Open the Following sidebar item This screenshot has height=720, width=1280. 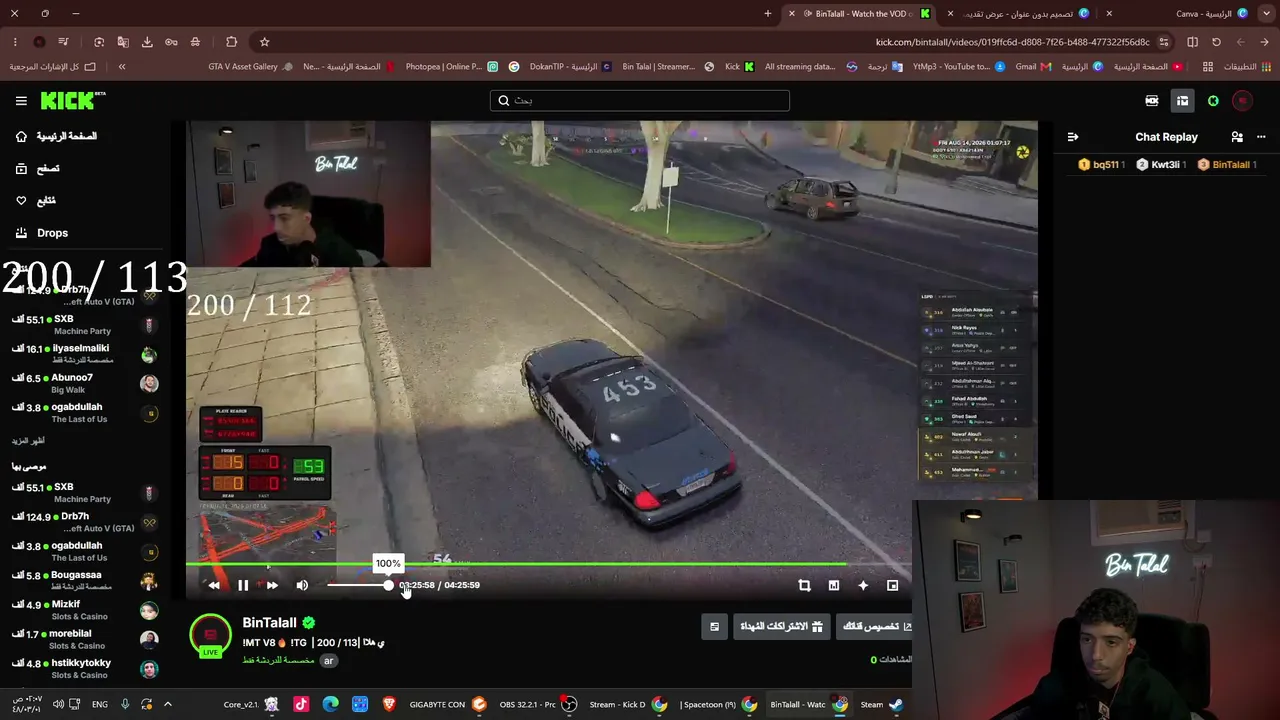36,201
